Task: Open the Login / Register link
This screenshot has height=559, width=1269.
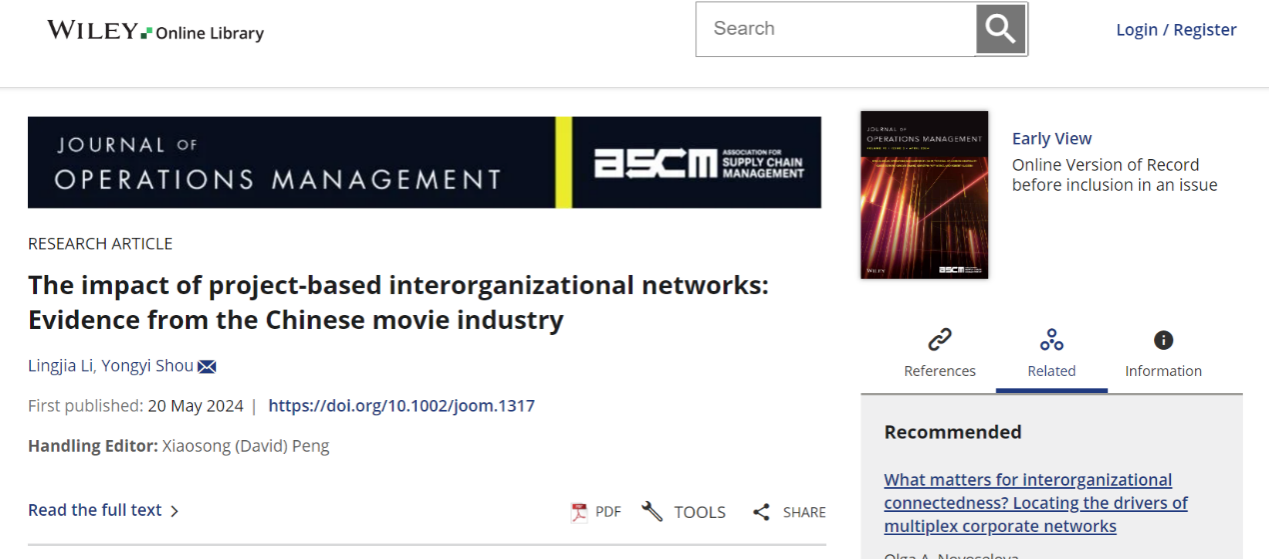Action: 1176,30
